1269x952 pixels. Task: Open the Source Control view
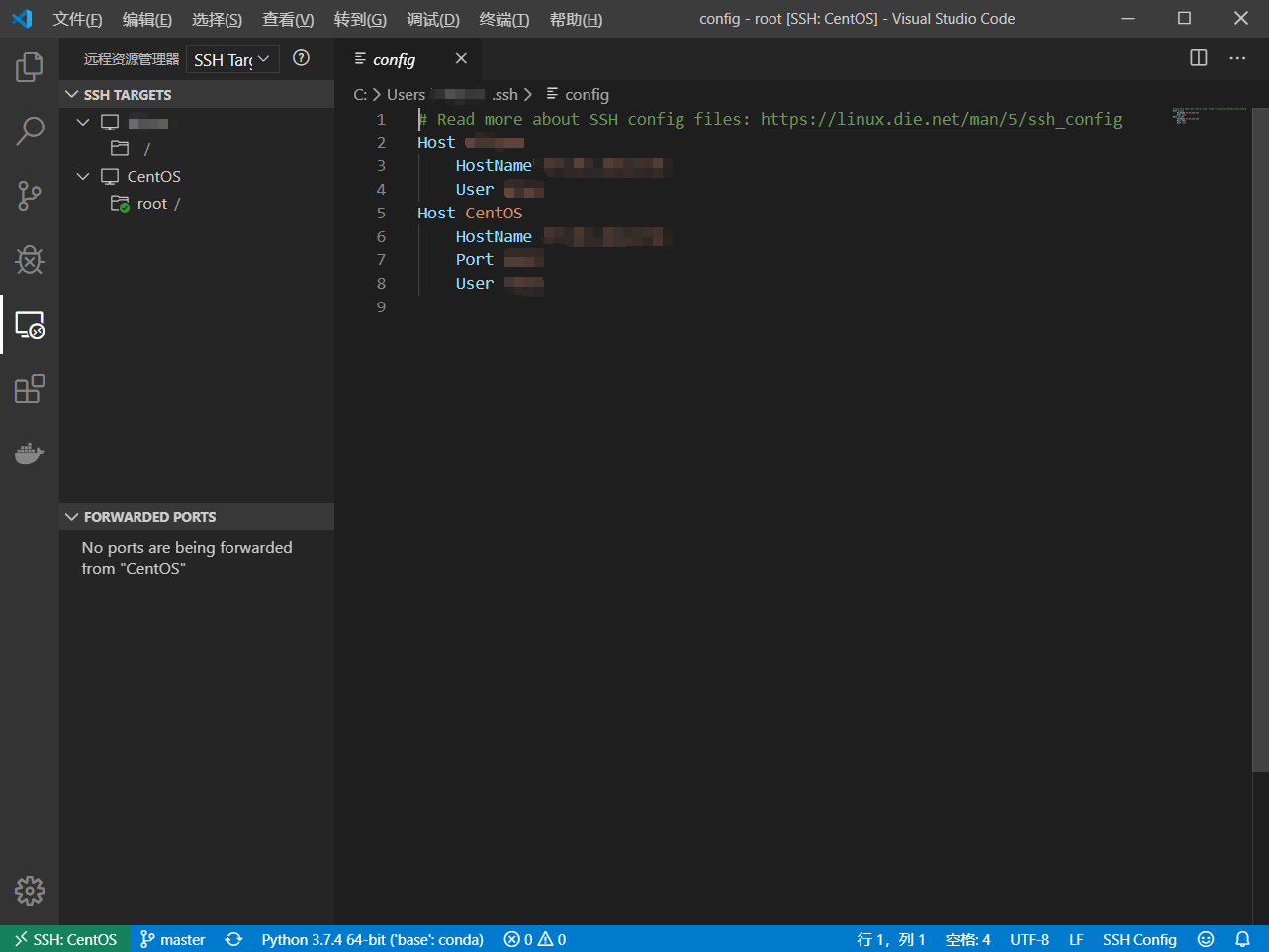pyautogui.click(x=29, y=196)
